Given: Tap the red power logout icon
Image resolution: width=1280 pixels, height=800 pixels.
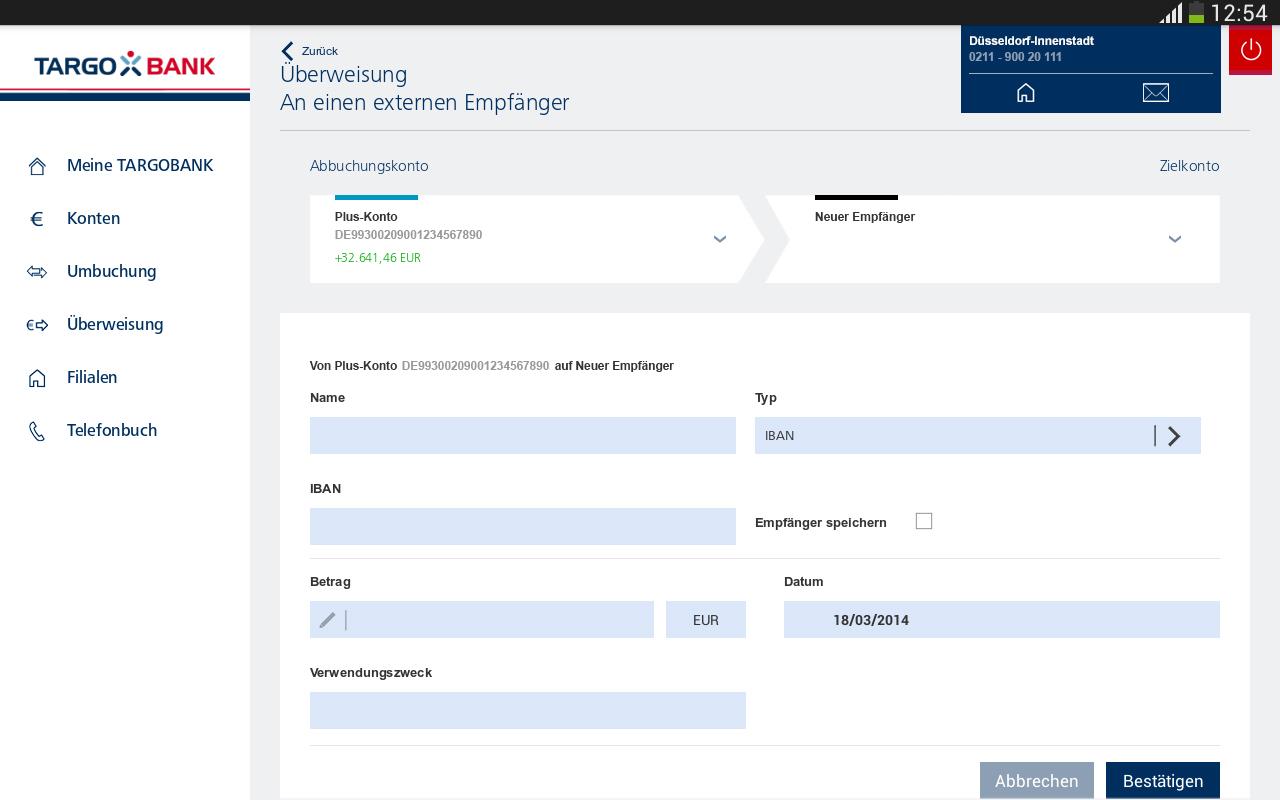Looking at the screenshot, I should pos(1250,50).
